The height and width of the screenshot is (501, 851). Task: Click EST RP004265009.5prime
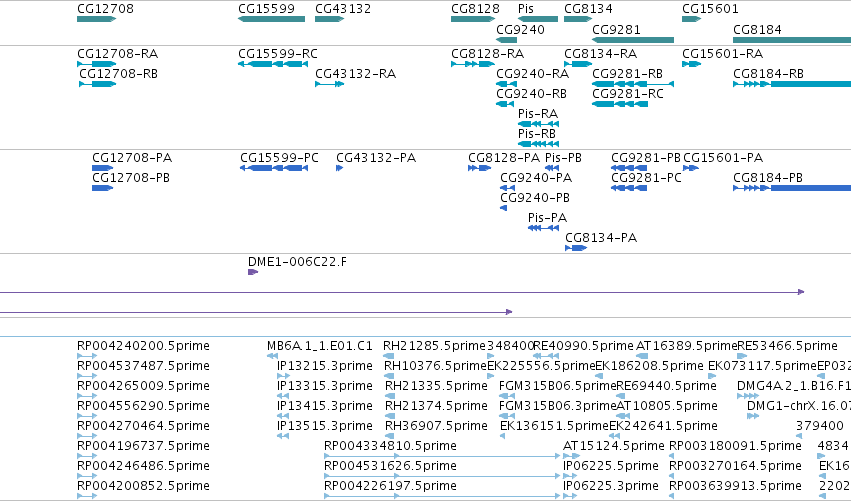[x=87, y=396]
